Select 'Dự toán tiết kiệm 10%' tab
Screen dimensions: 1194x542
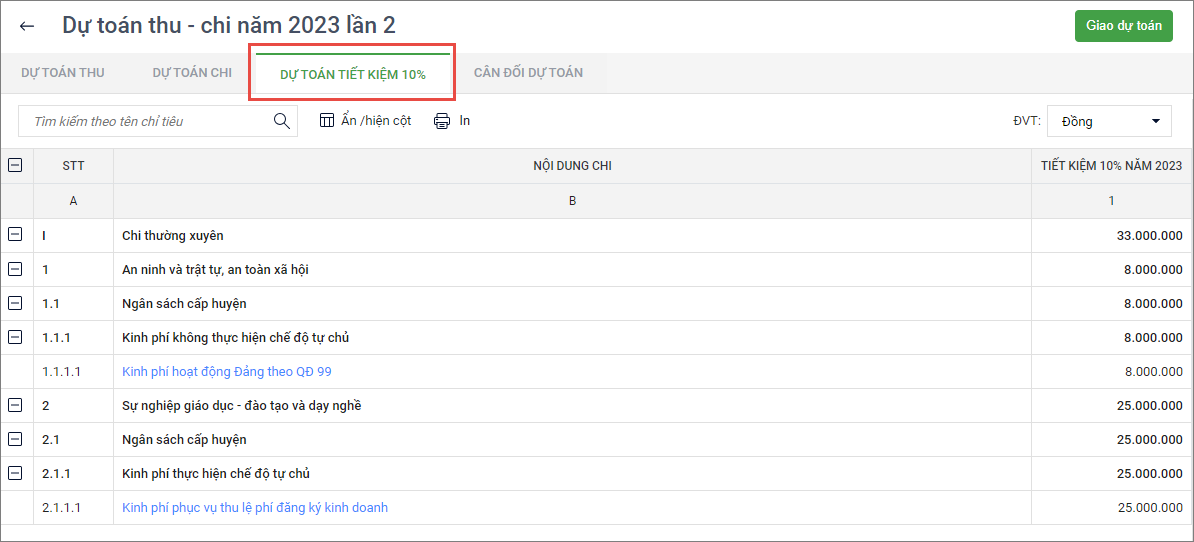point(352,74)
